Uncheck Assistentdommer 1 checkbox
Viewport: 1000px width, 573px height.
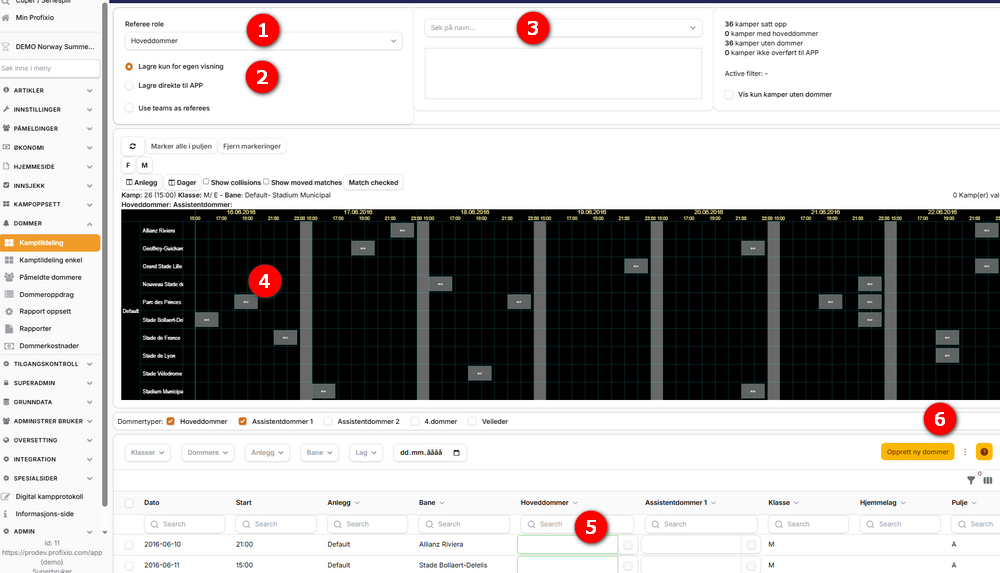(x=242, y=421)
